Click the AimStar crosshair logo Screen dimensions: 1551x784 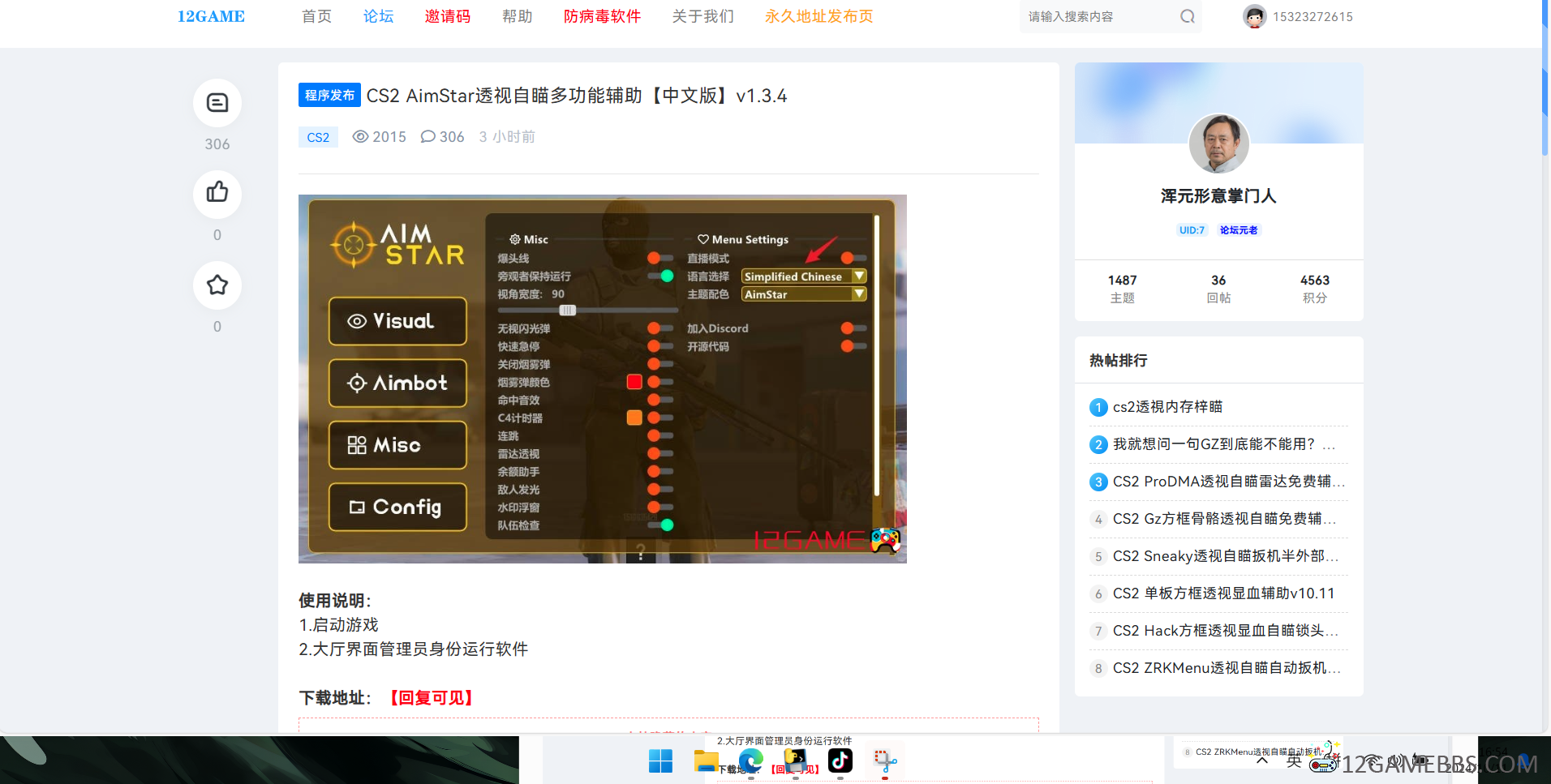pos(354,244)
